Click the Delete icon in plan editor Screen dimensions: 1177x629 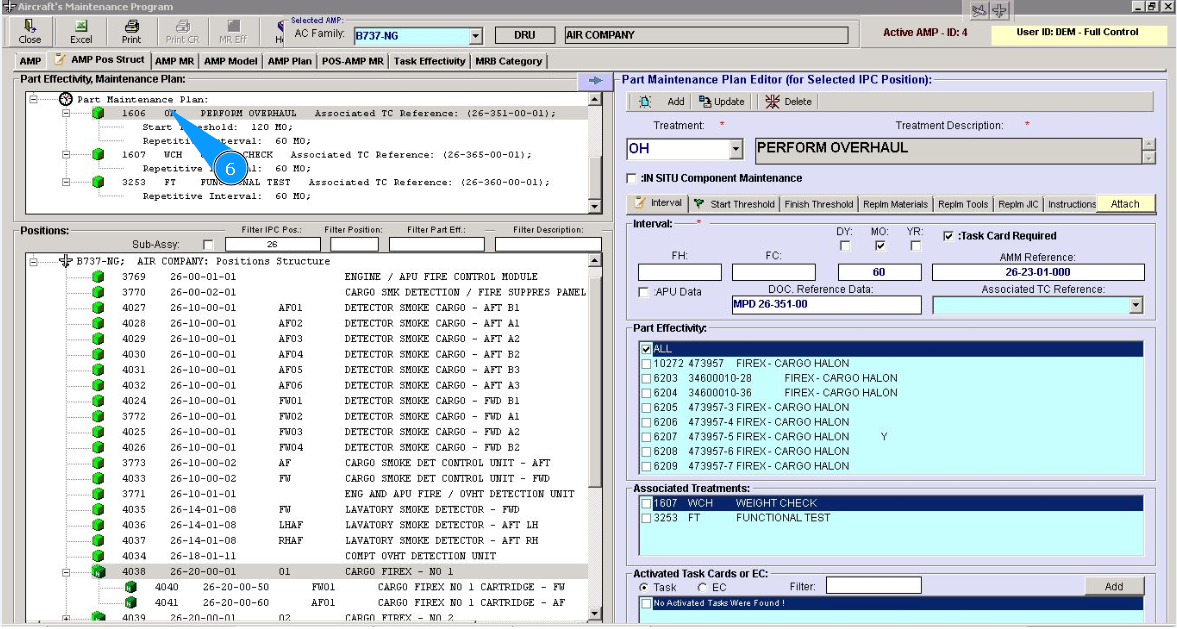point(772,102)
